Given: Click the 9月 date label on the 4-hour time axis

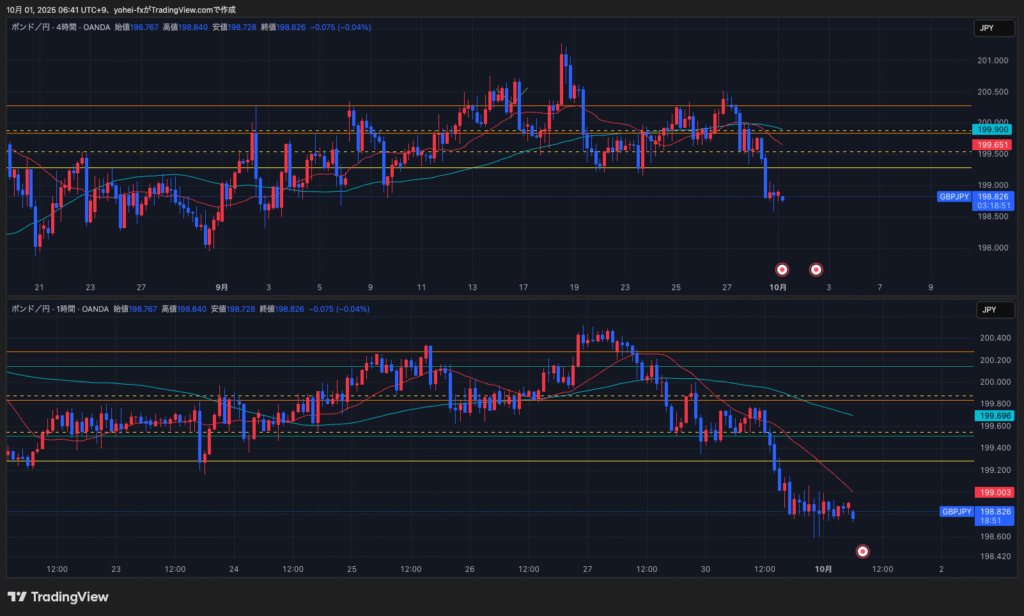Looking at the screenshot, I should click(x=221, y=287).
